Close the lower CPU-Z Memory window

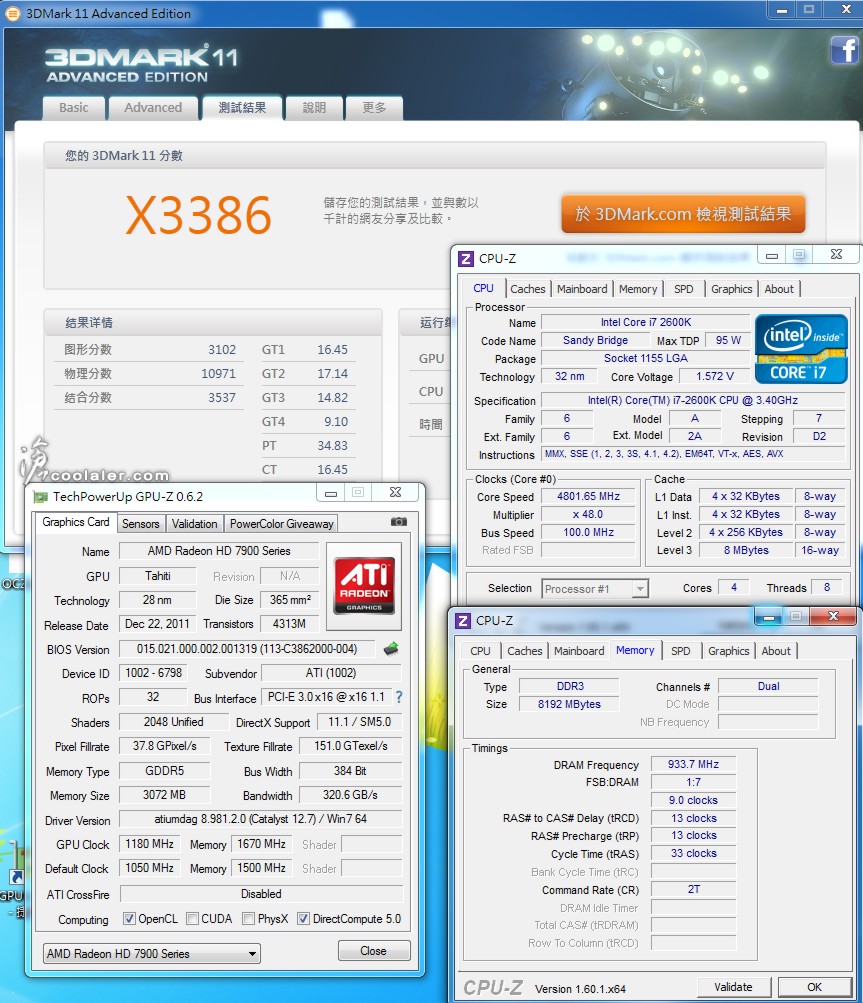(x=833, y=616)
